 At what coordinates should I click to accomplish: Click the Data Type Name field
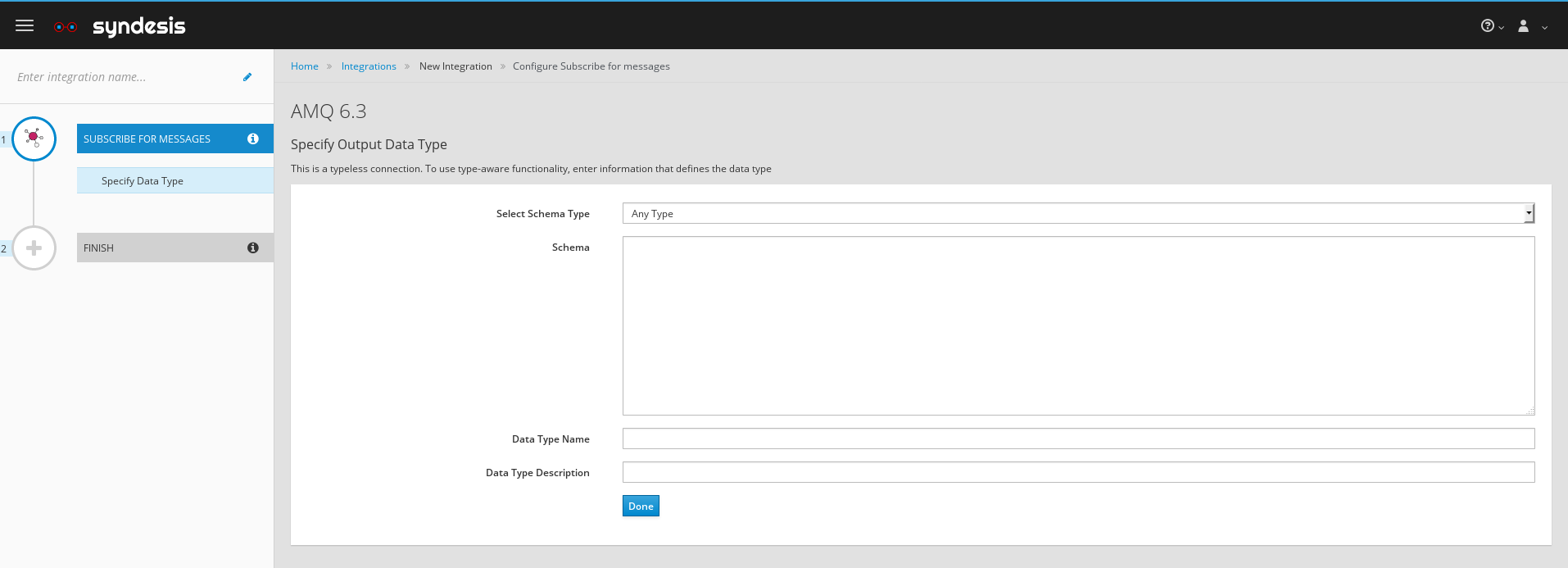(1078, 438)
